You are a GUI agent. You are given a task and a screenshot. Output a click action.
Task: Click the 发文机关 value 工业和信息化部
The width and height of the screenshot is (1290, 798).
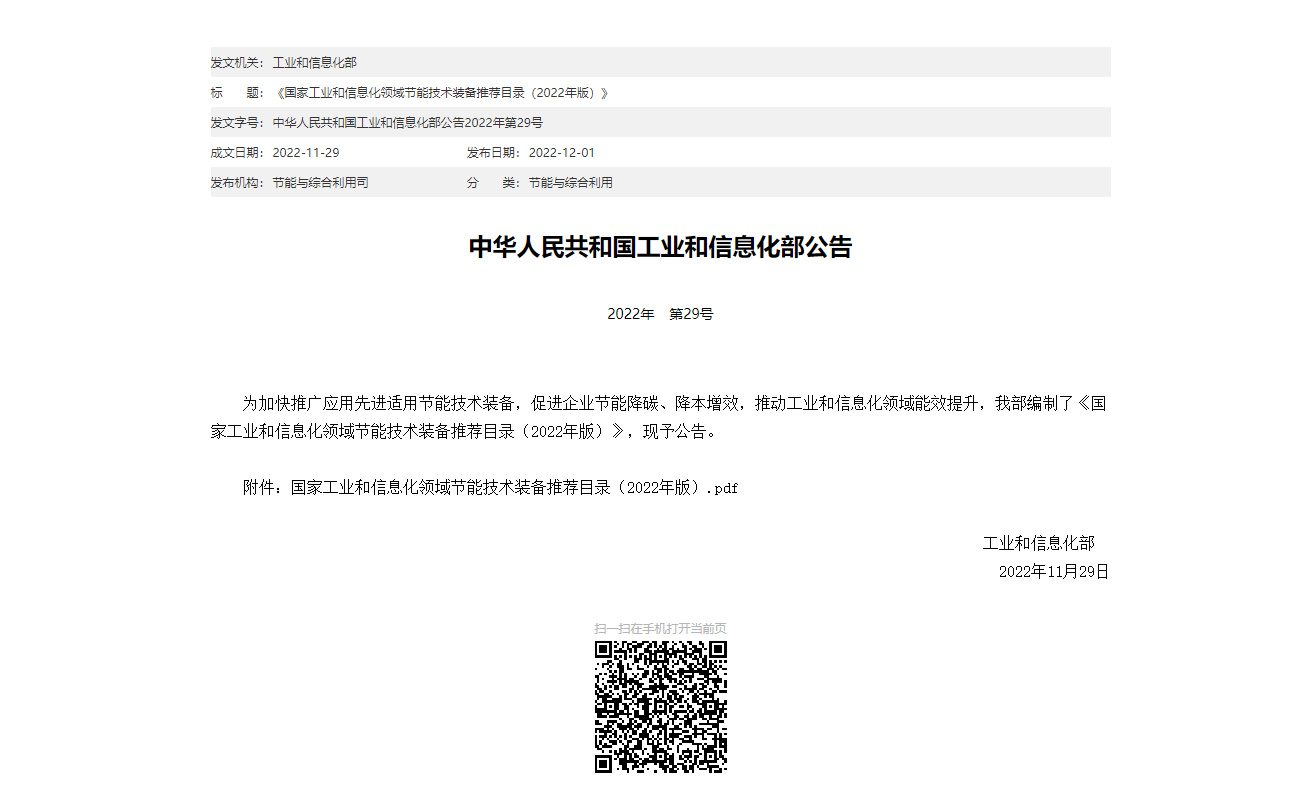(315, 63)
